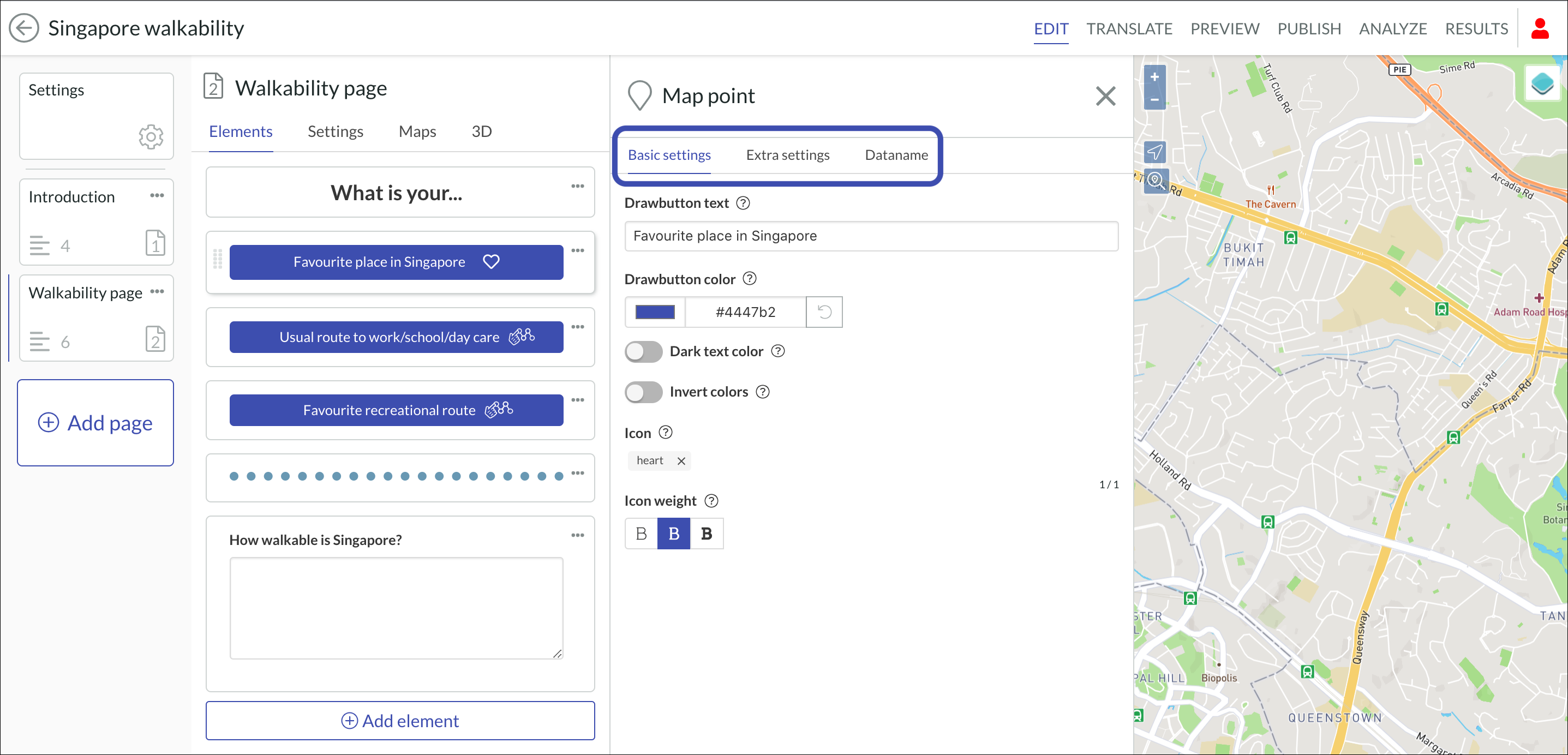Screen dimensions: 1568x755
Task: Open the 3D tab
Action: click(482, 131)
